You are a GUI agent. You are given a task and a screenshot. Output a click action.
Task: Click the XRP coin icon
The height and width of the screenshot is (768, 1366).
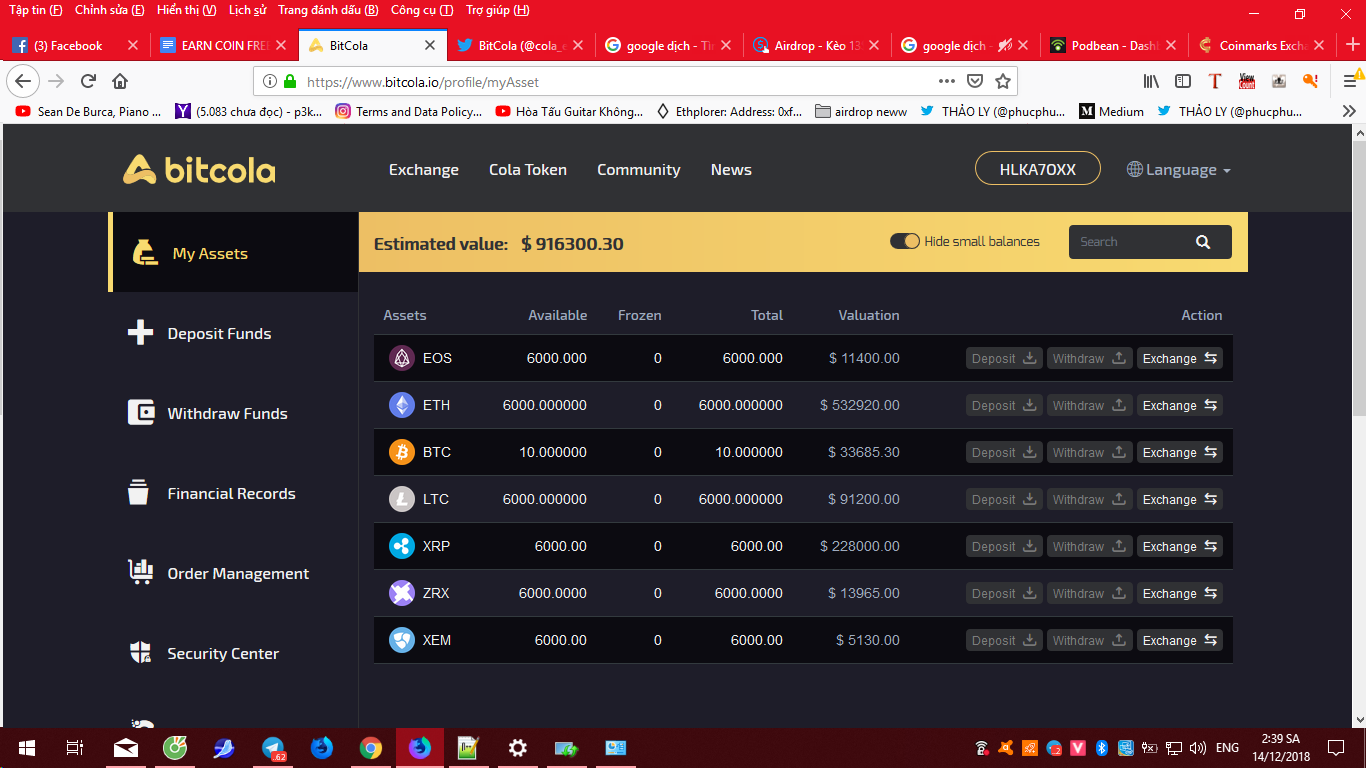[x=401, y=546]
